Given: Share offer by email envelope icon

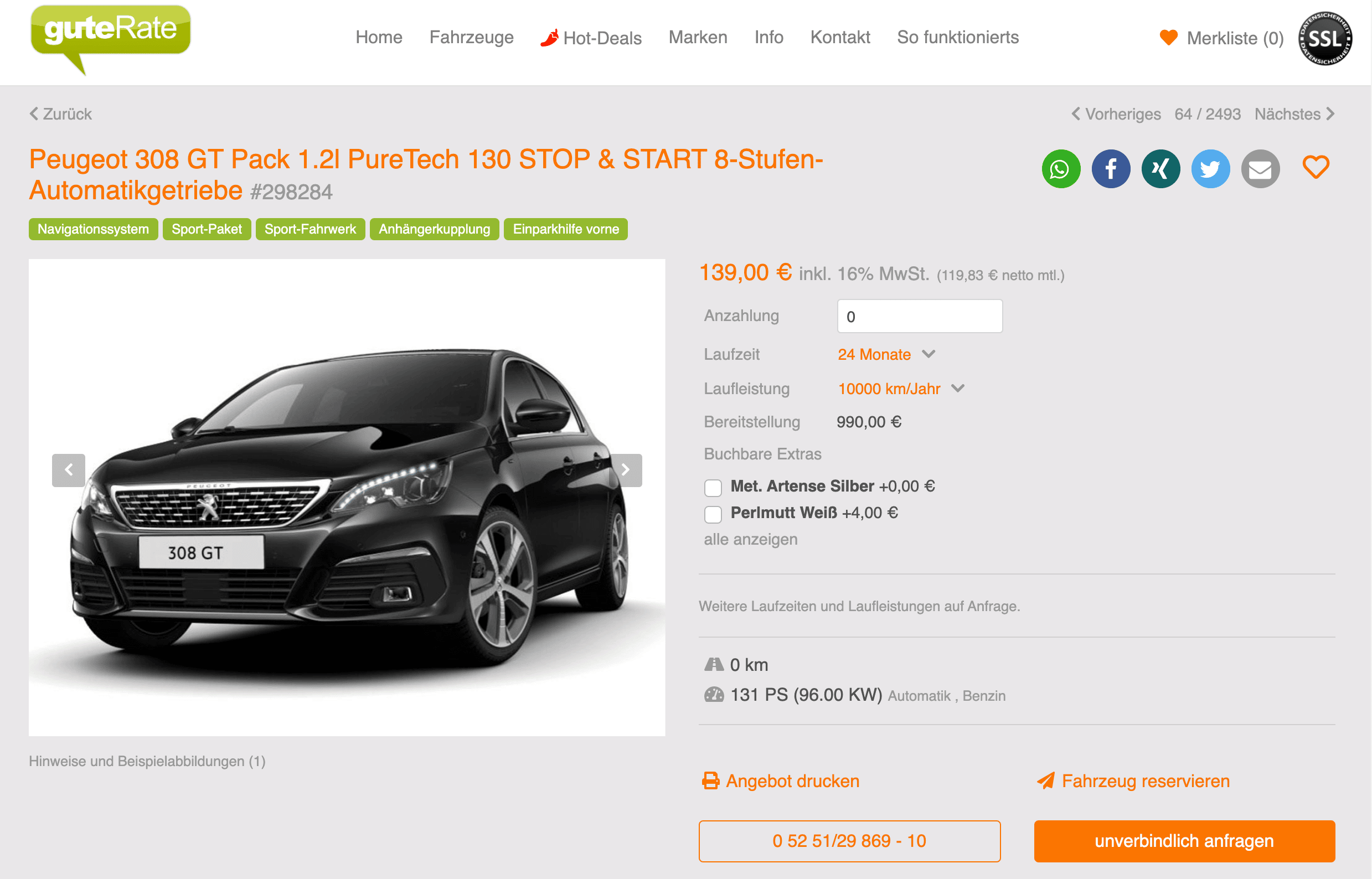Looking at the screenshot, I should pyautogui.click(x=1260, y=169).
